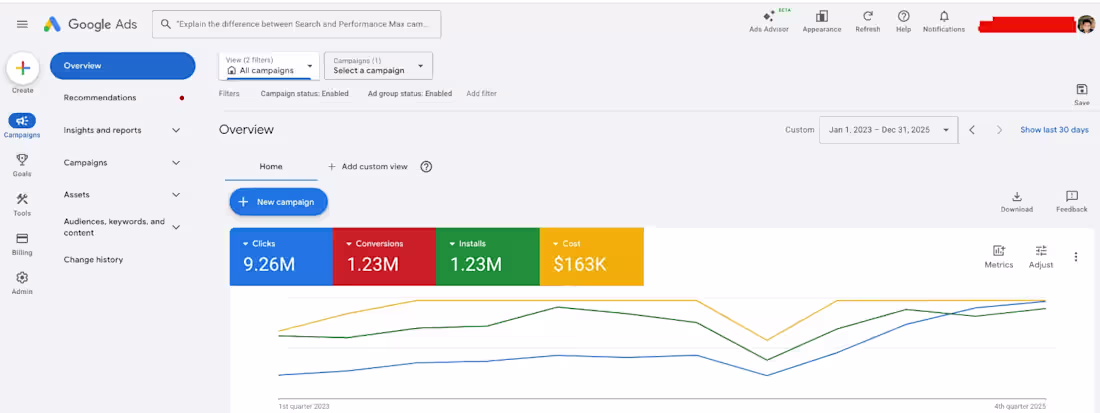Refresh the Google Ads data

[868, 21]
